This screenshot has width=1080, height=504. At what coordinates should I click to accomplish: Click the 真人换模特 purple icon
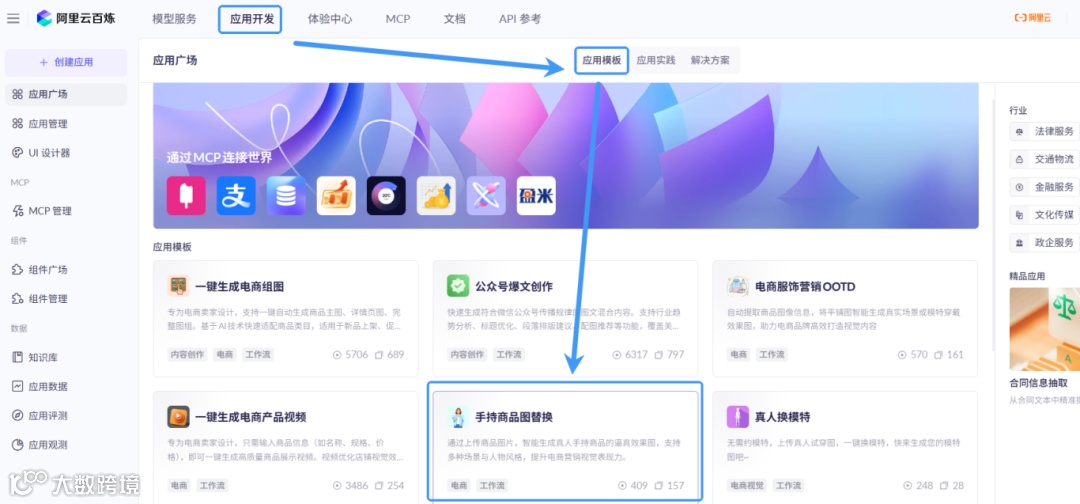point(738,417)
